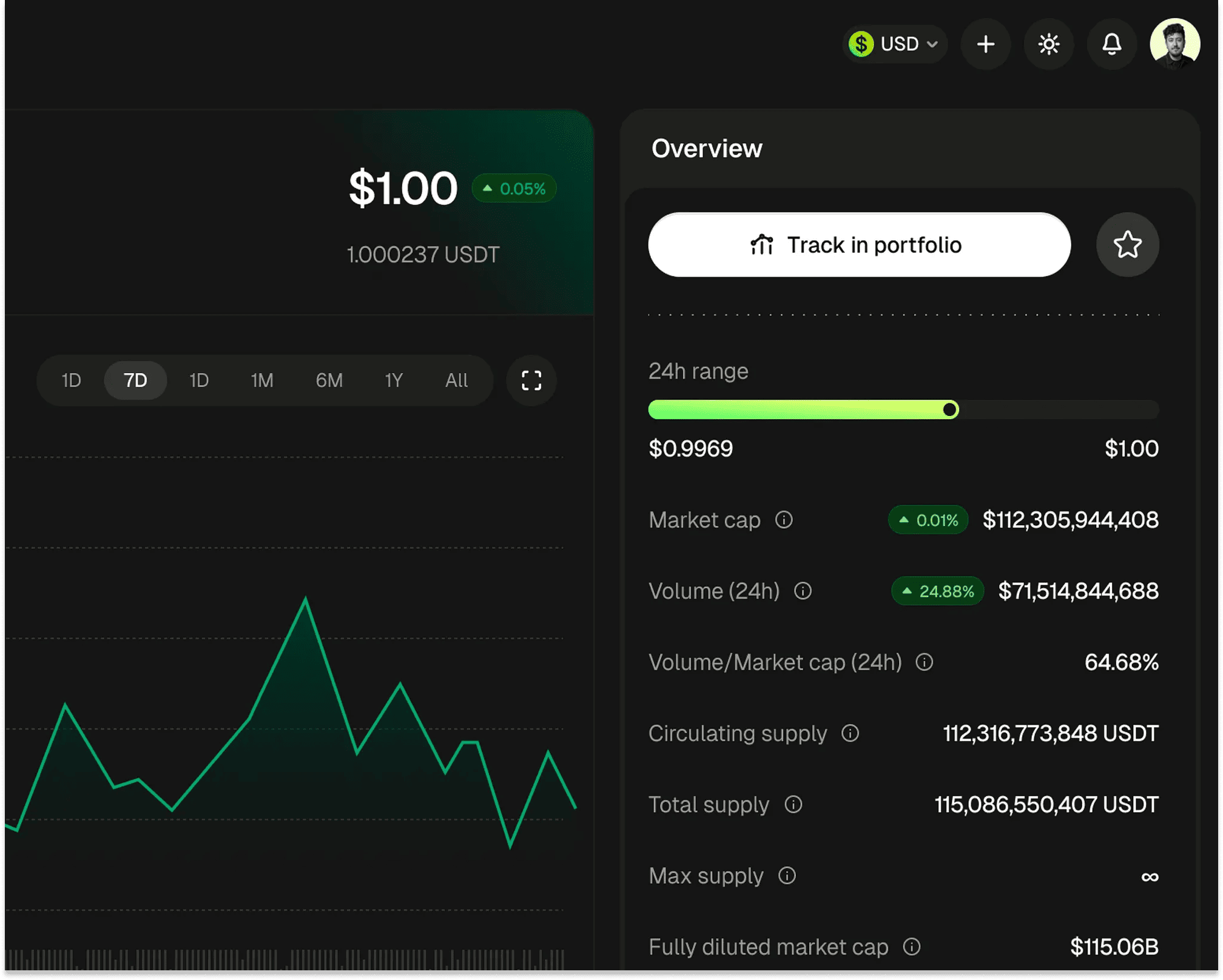
Task: Open user profile avatar
Action: (x=1174, y=43)
